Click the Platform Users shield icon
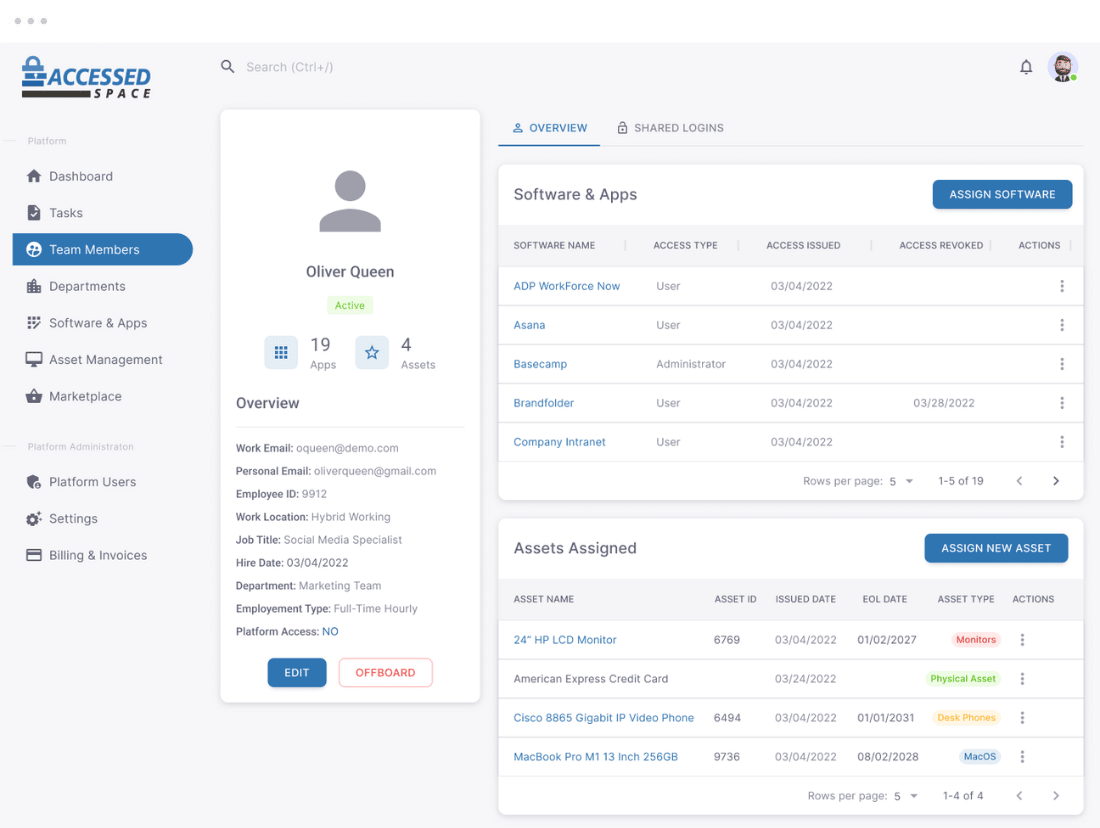Screen dimensions: 1100x828 tap(34, 482)
